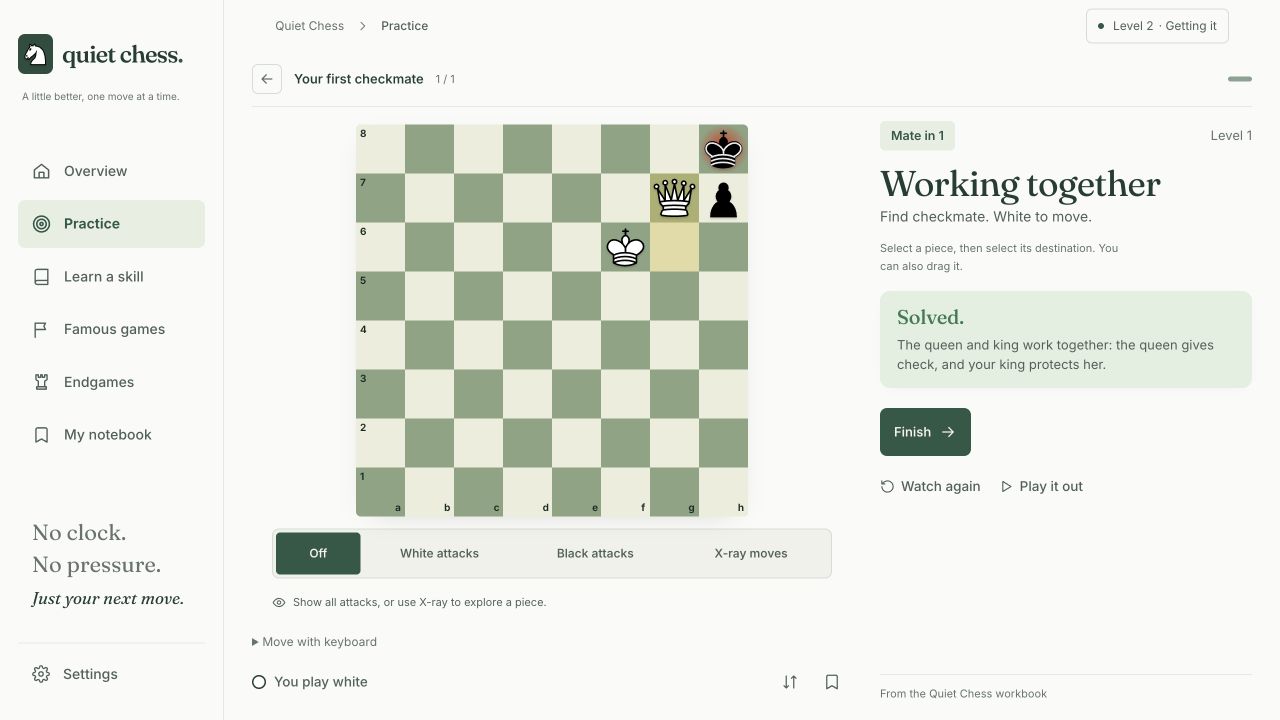
Task: Click the Finish button
Action: [925, 432]
